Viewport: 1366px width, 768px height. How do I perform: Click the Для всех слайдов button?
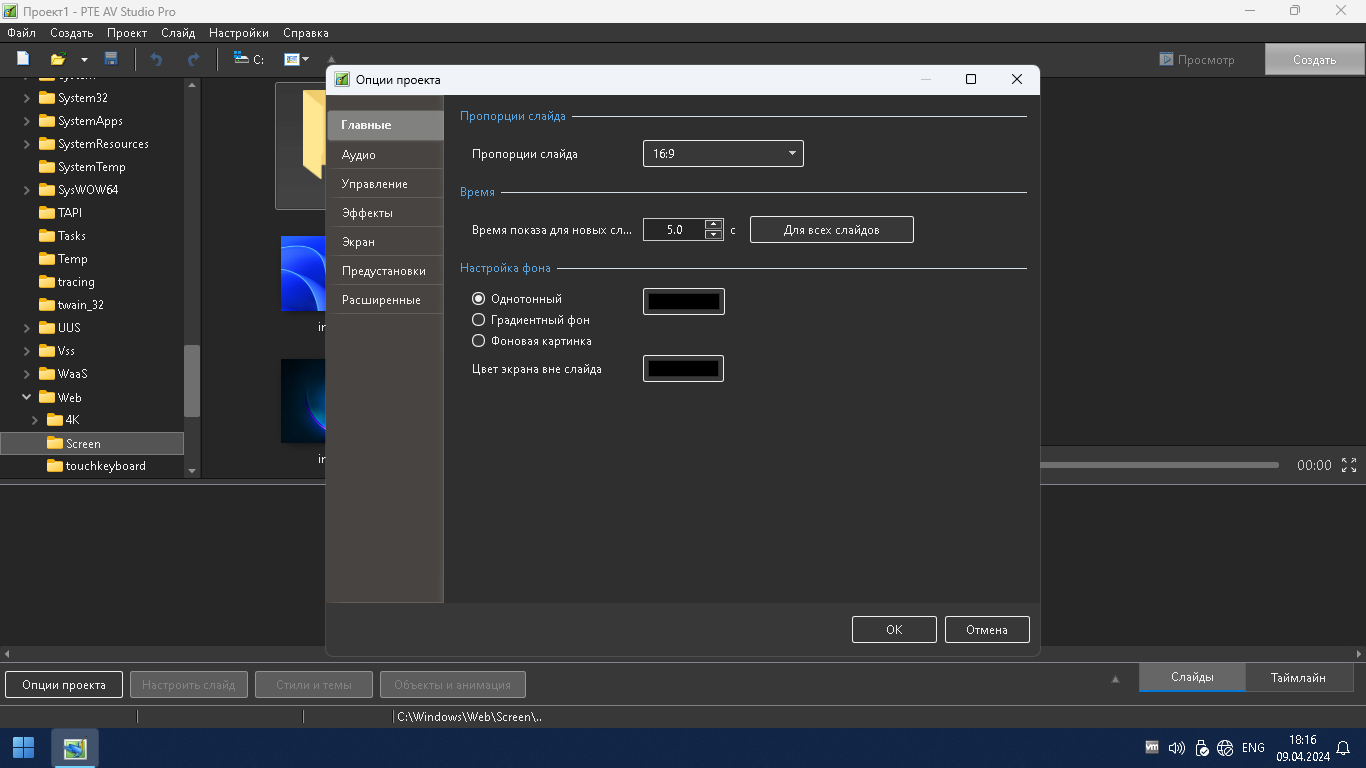831,230
